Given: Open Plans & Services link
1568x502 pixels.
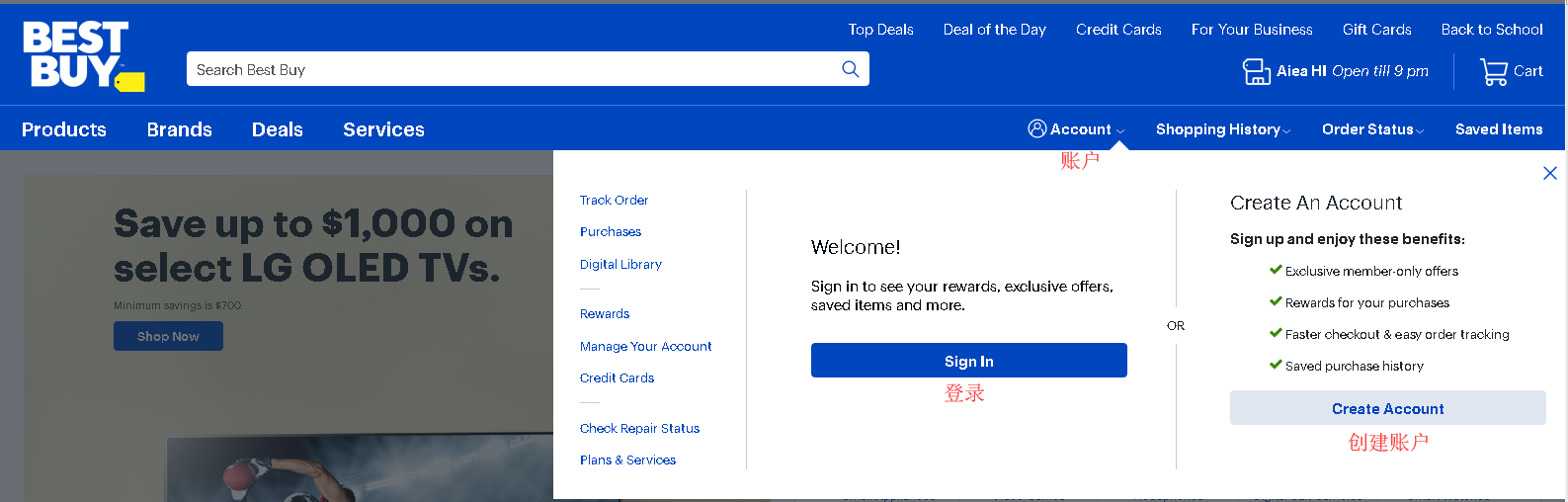Looking at the screenshot, I should [627, 460].
